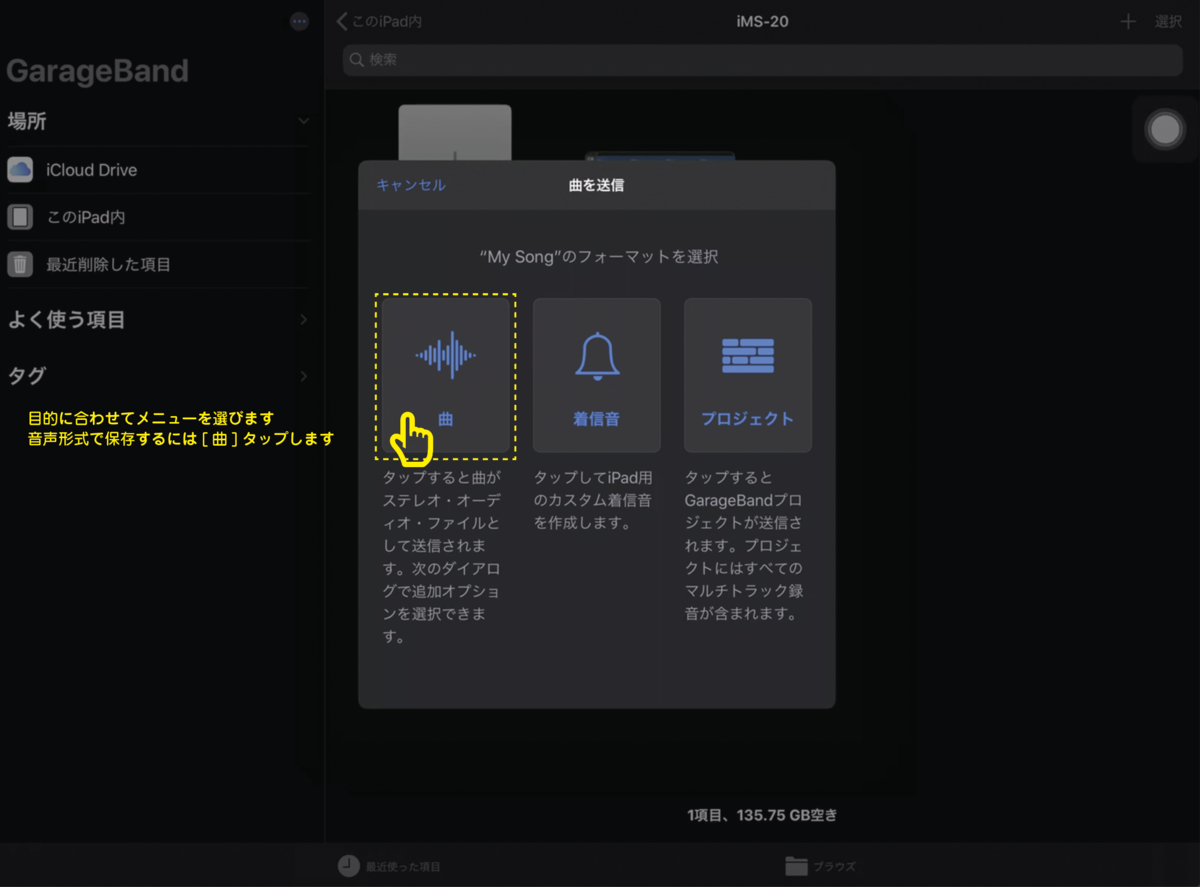
Task: Click the "My Song"のフォーマットを選択 heading
Action: pos(597,257)
